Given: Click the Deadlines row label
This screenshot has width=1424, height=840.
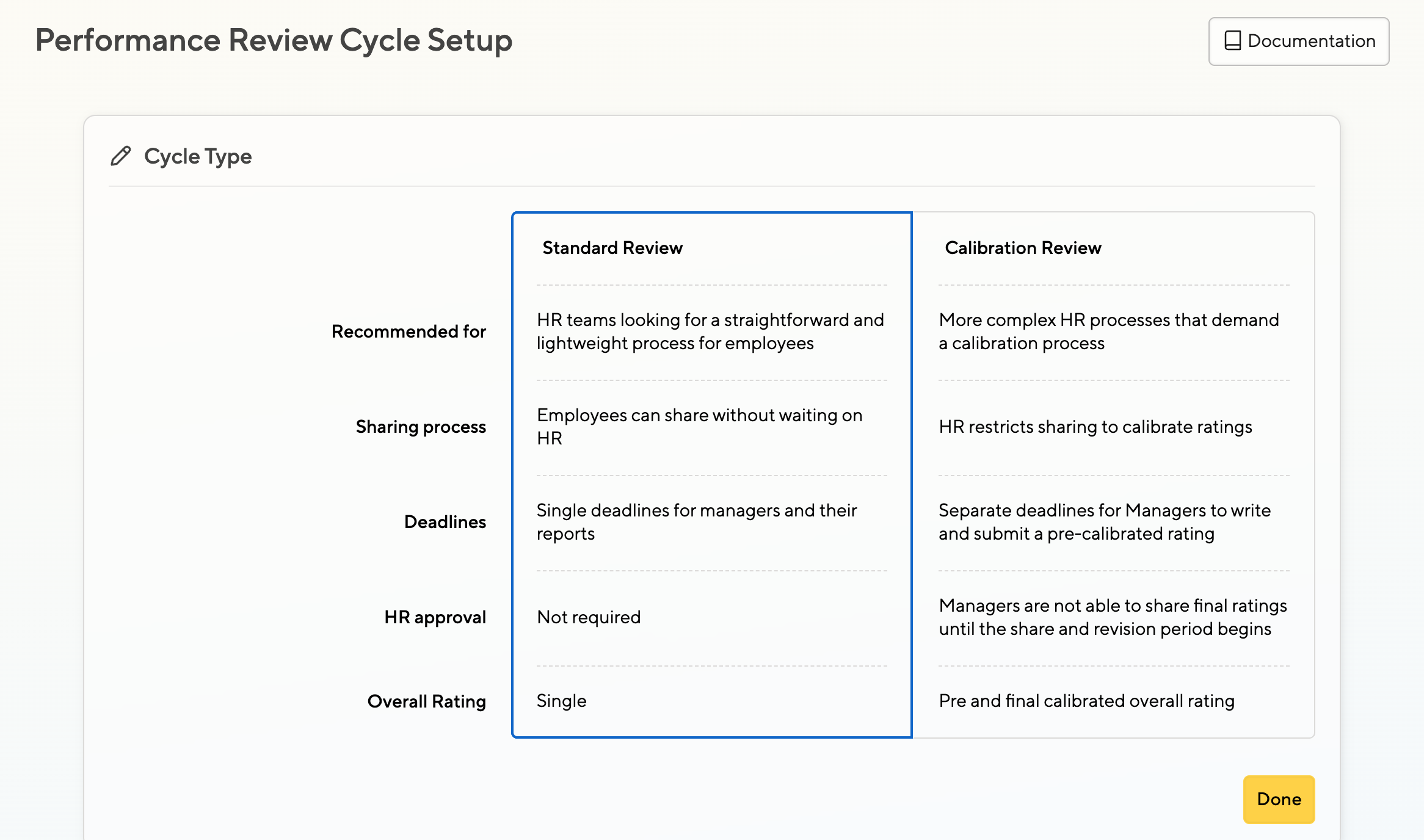Looking at the screenshot, I should [445, 522].
